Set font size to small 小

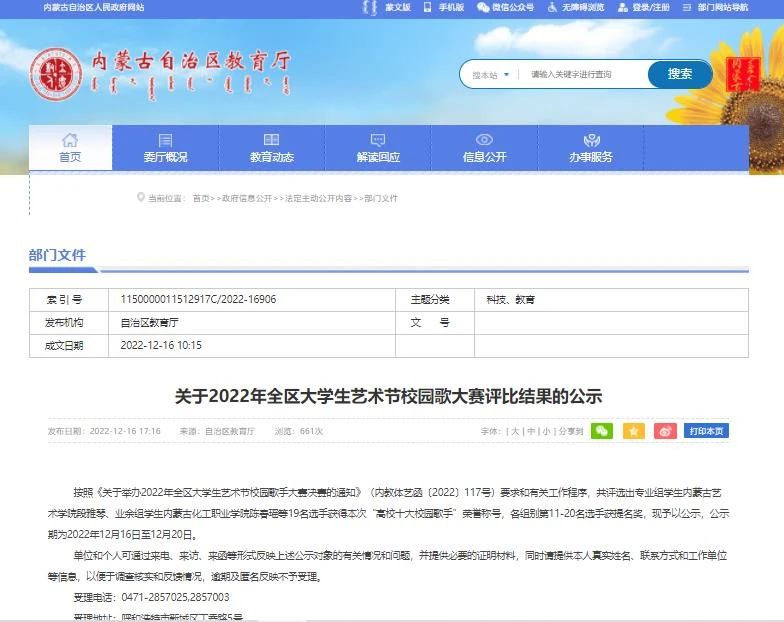[x=546, y=432]
